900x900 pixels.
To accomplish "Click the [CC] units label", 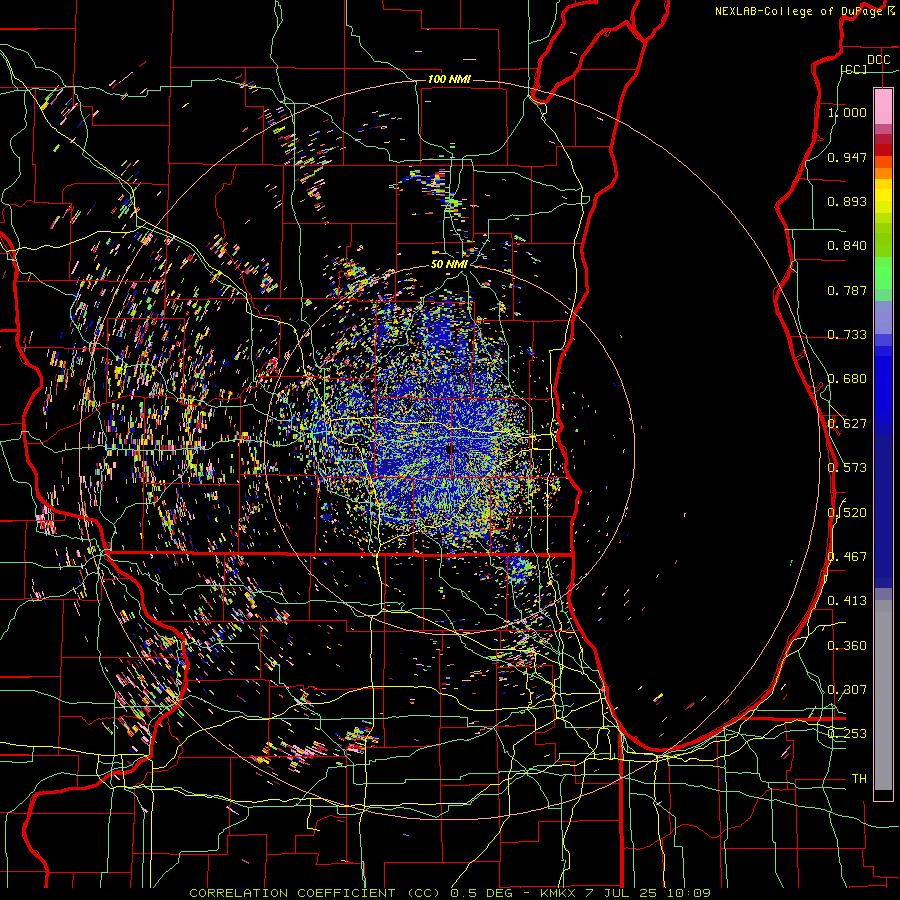I will tap(854, 69).
